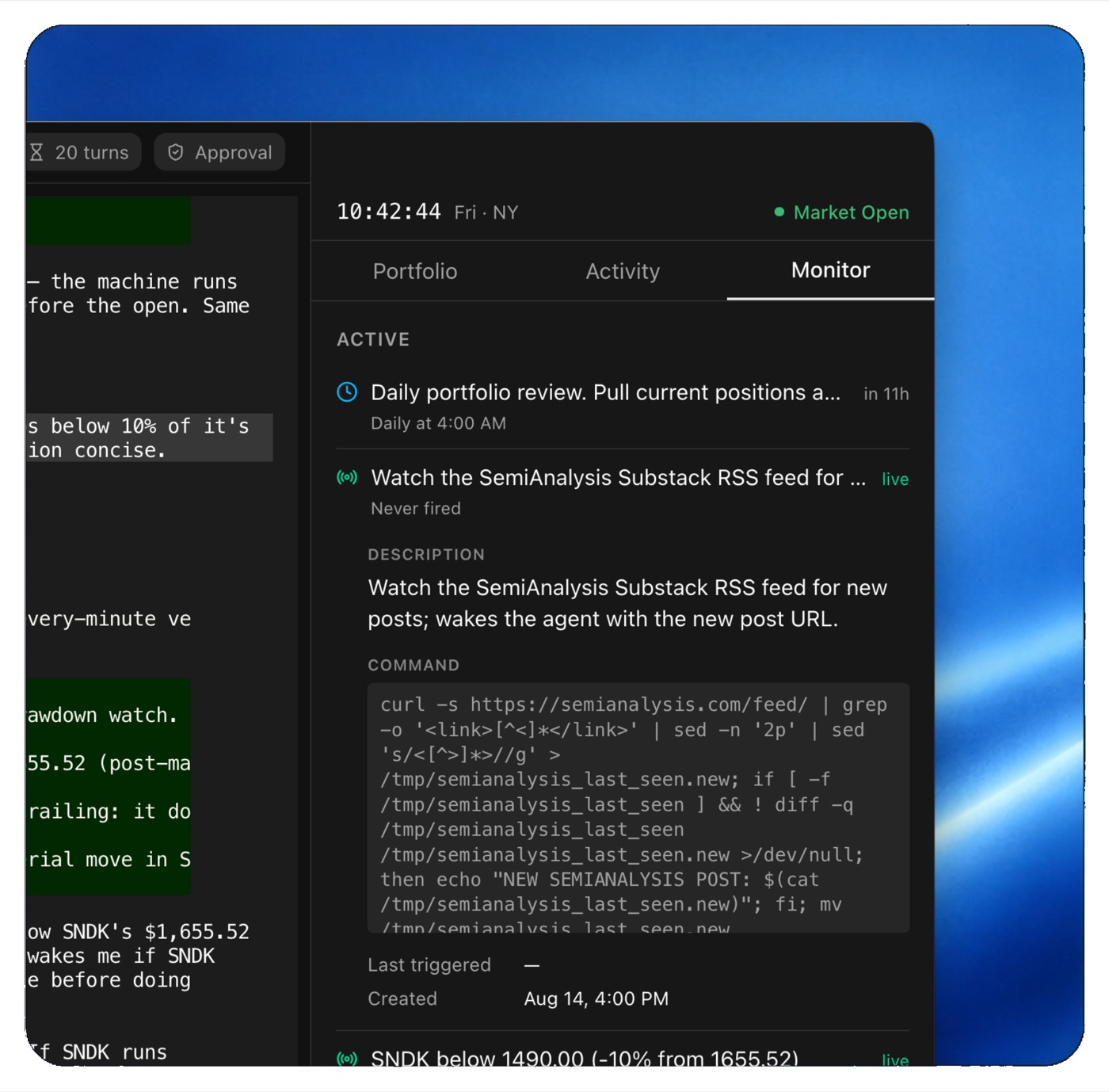
Task: Click the shield icon in Approval chip
Action: pos(176,152)
